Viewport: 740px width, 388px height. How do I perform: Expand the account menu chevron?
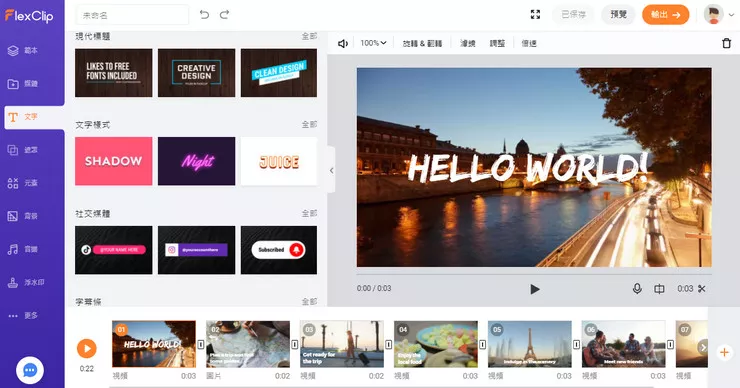732,15
